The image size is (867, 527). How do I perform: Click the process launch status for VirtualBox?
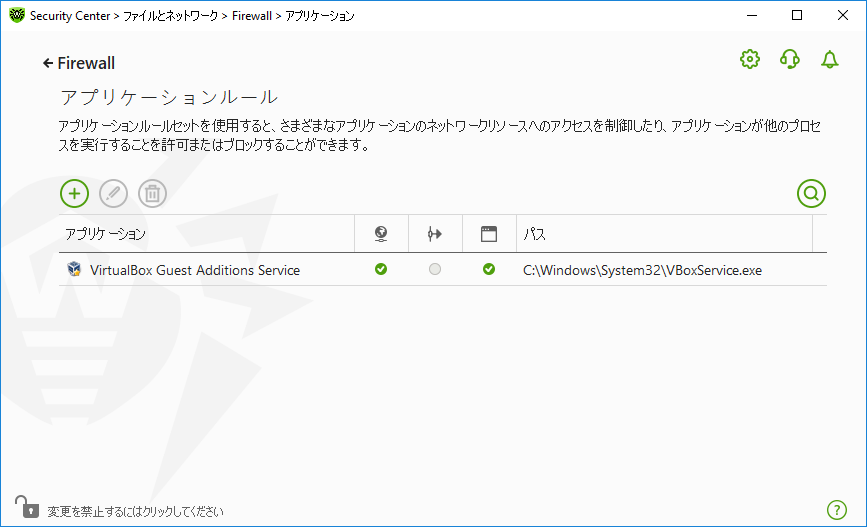pyautogui.click(x=489, y=269)
